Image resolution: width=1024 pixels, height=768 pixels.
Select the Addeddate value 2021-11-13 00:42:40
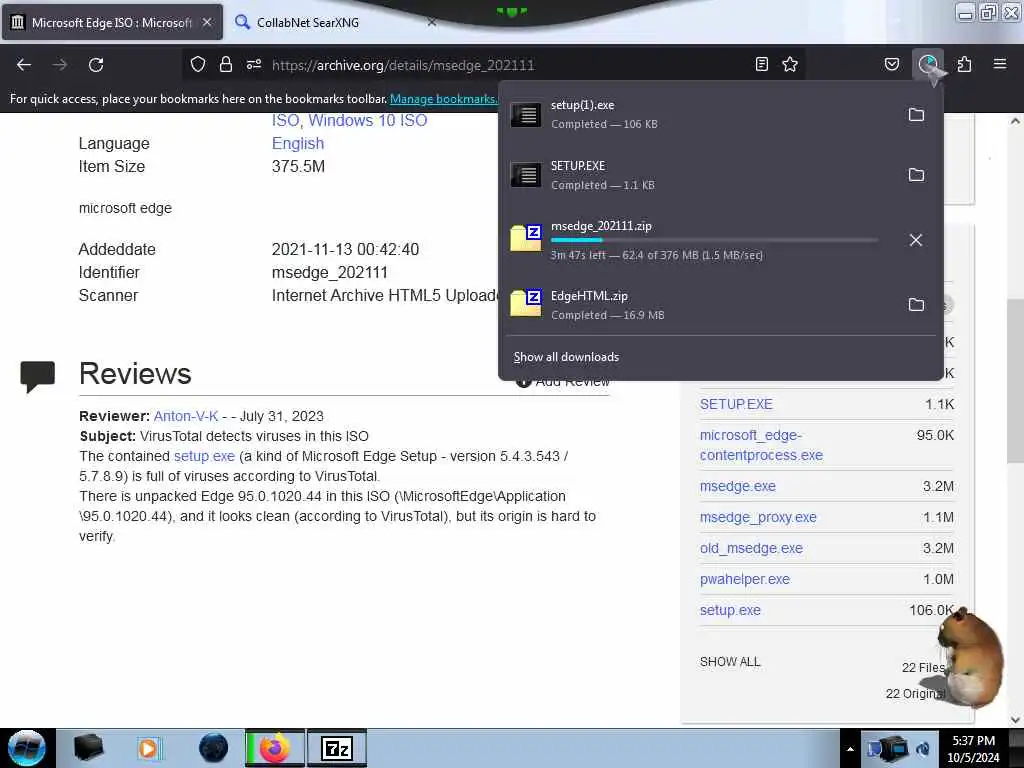tap(345, 249)
